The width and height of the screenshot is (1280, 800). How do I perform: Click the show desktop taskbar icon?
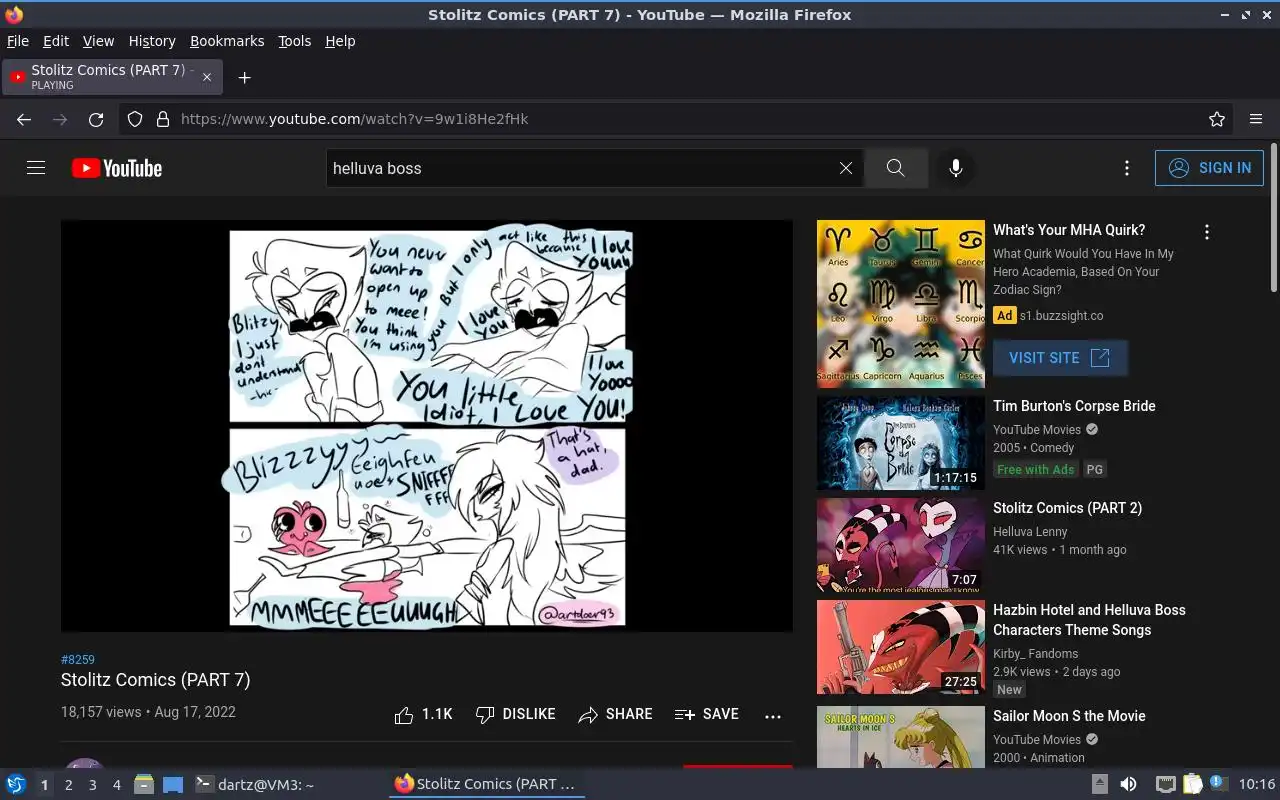173,785
